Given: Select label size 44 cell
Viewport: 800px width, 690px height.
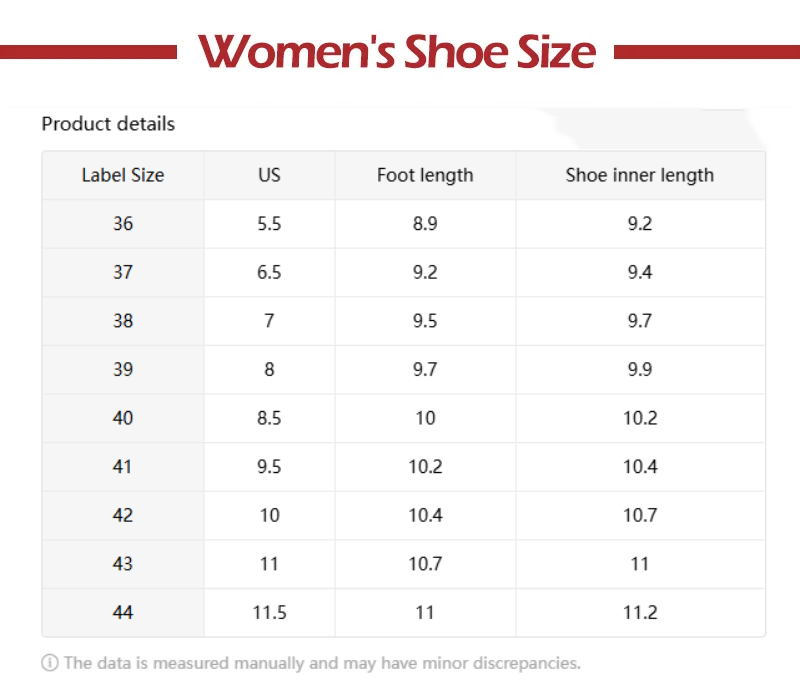Looking at the screenshot, I should pyautogui.click(x=123, y=612).
